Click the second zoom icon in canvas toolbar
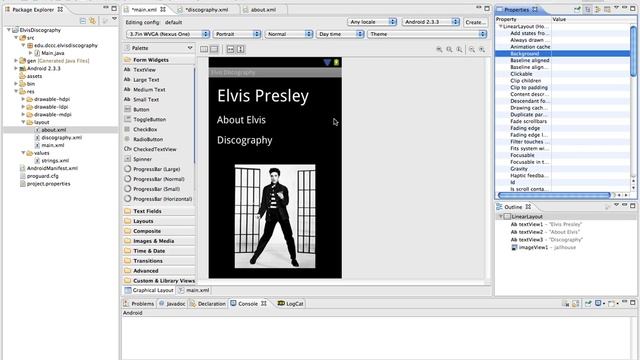 pos(449,49)
